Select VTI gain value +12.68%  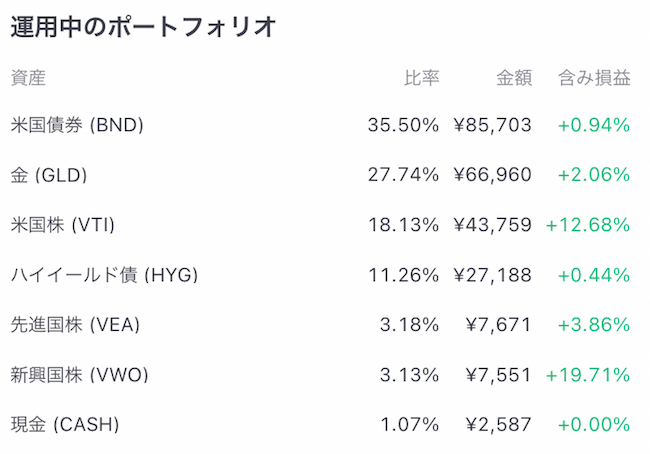point(588,225)
